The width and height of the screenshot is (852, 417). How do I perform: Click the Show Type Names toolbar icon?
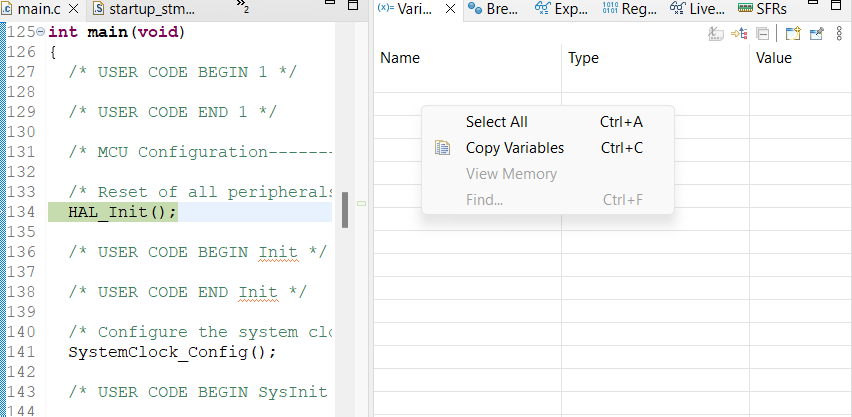[716, 34]
